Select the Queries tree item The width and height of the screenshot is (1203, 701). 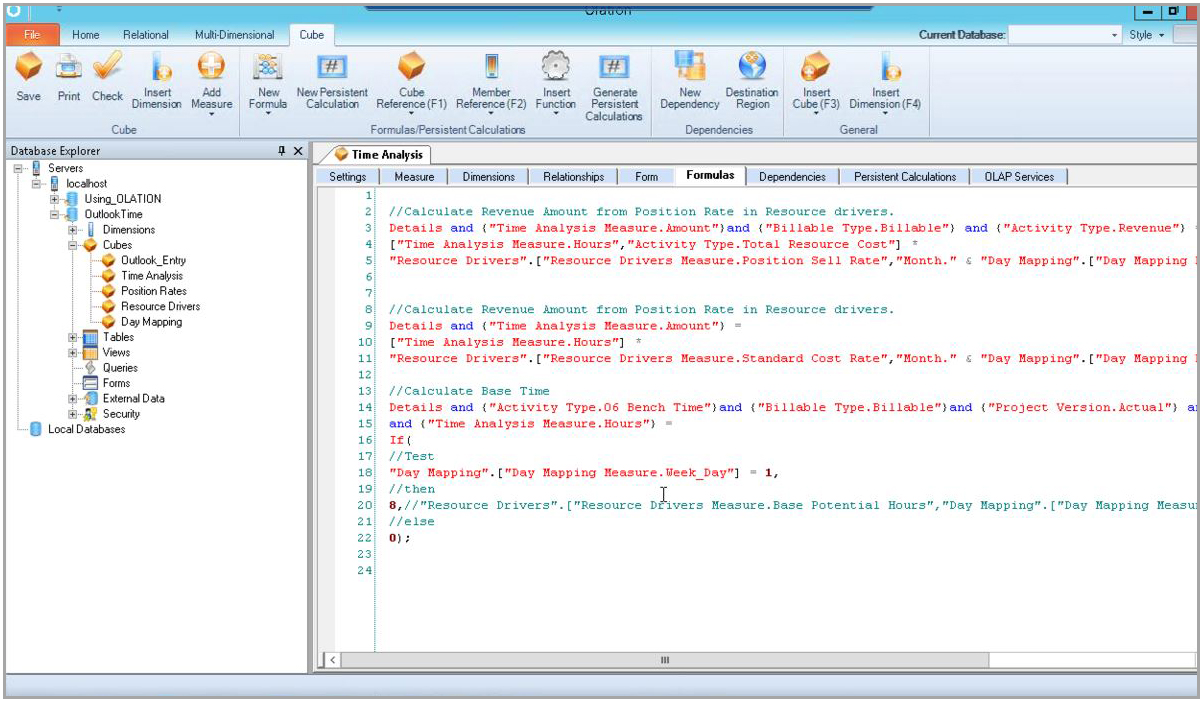(120, 368)
